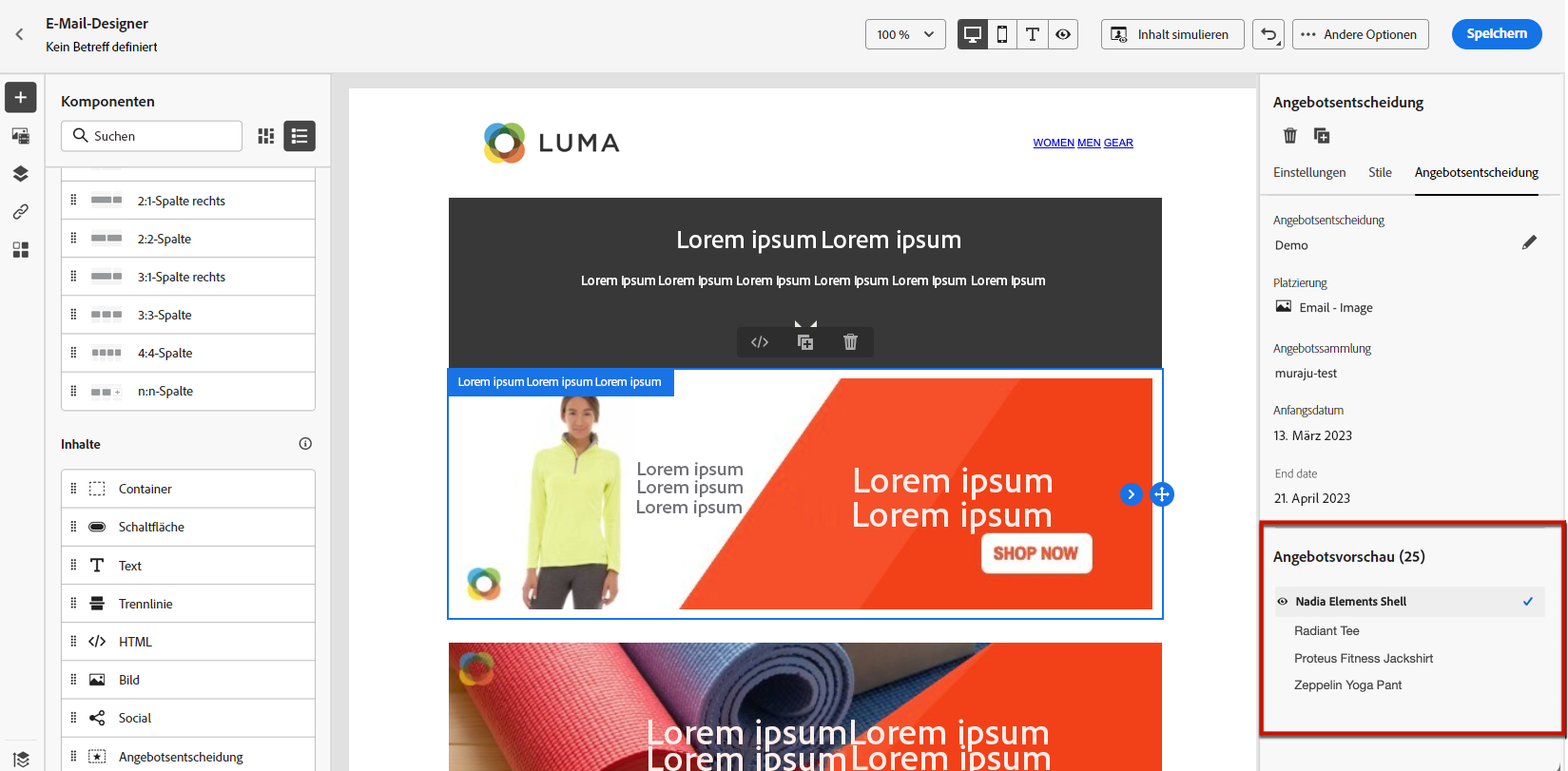This screenshot has height=771, width=1568.
Task: Show next offer with blue arrow
Action: [x=1131, y=494]
